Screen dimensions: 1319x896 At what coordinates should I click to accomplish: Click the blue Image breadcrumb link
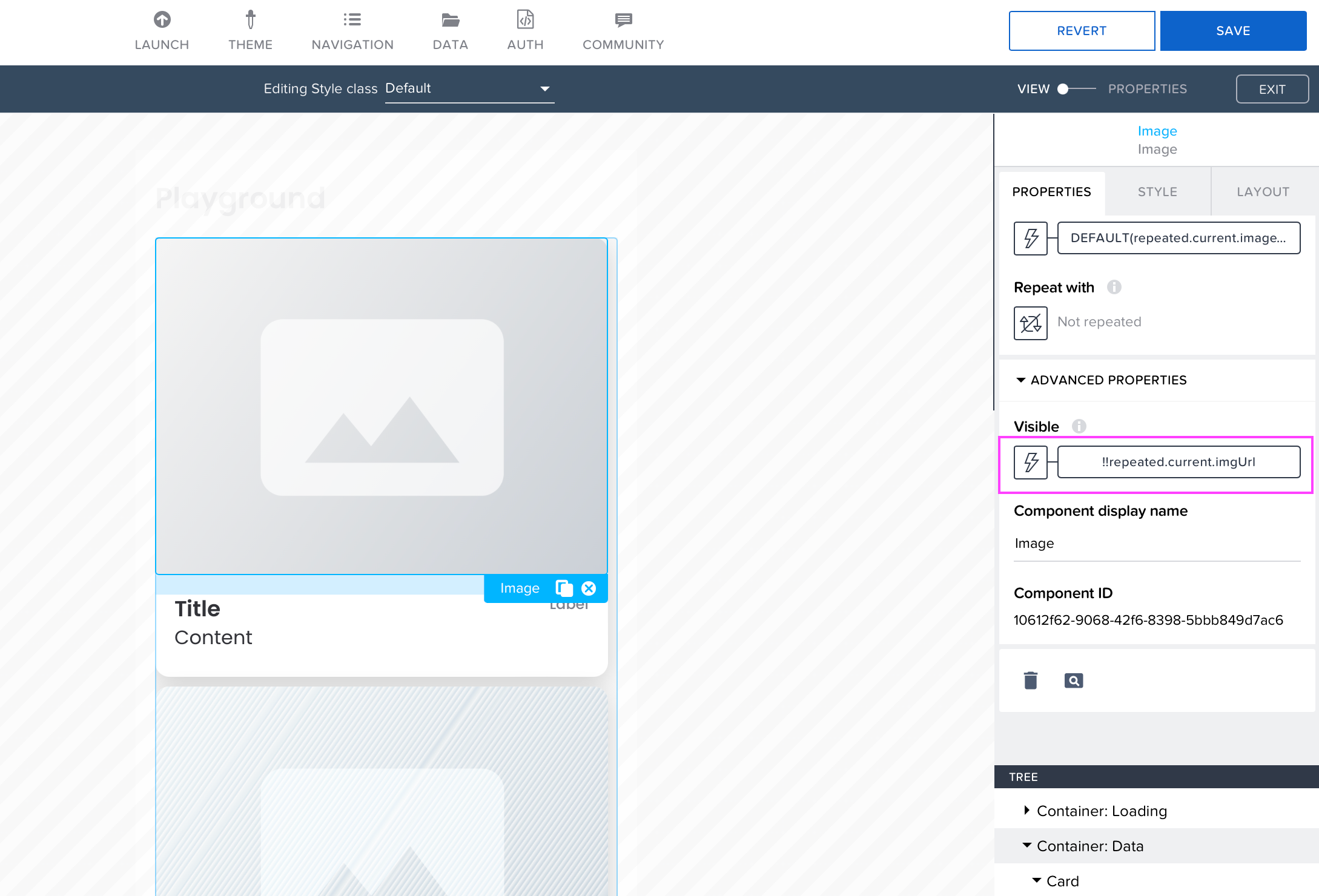pyautogui.click(x=1157, y=131)
